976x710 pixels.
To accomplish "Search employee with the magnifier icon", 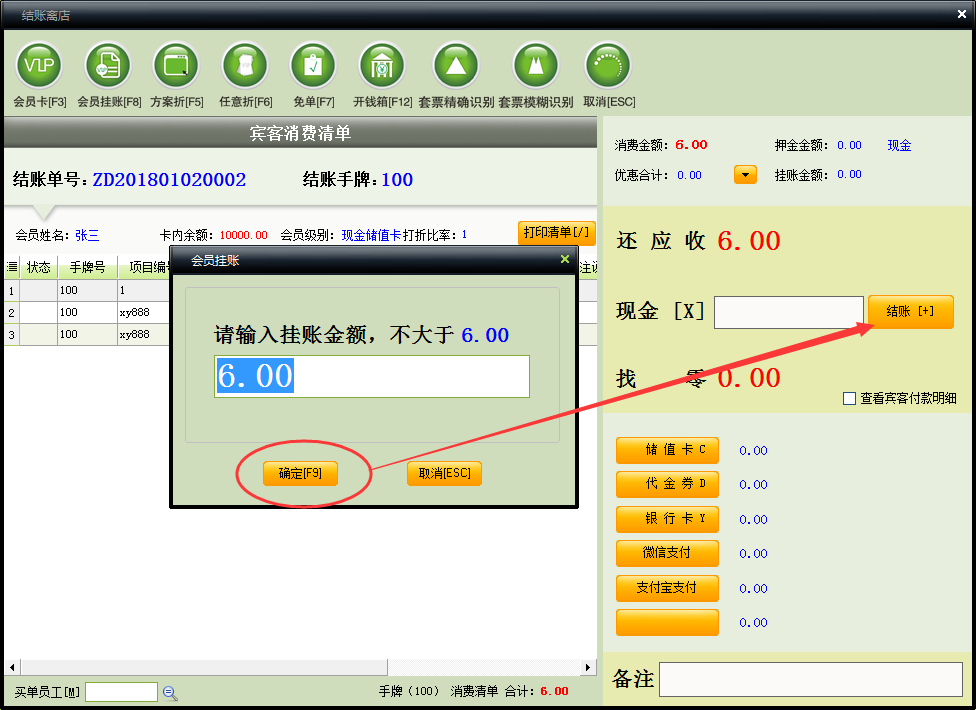I will tap(170, 692).
